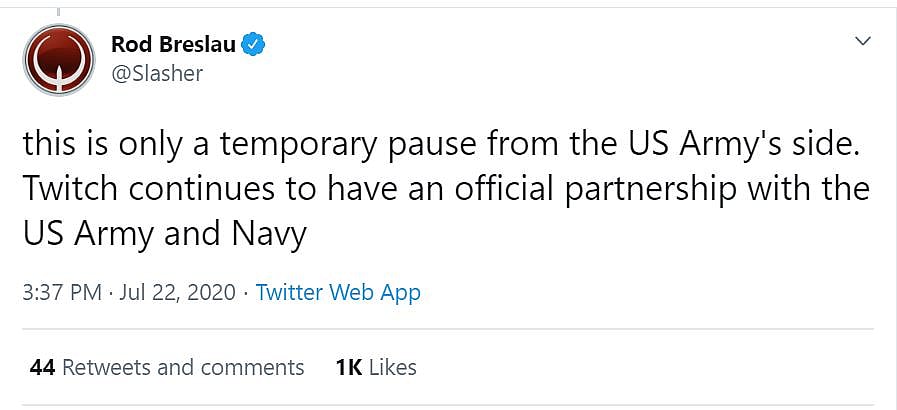Click the blue verified badge
The width and height of the screenshot is (897, 410).
click(x=255, y=45)
